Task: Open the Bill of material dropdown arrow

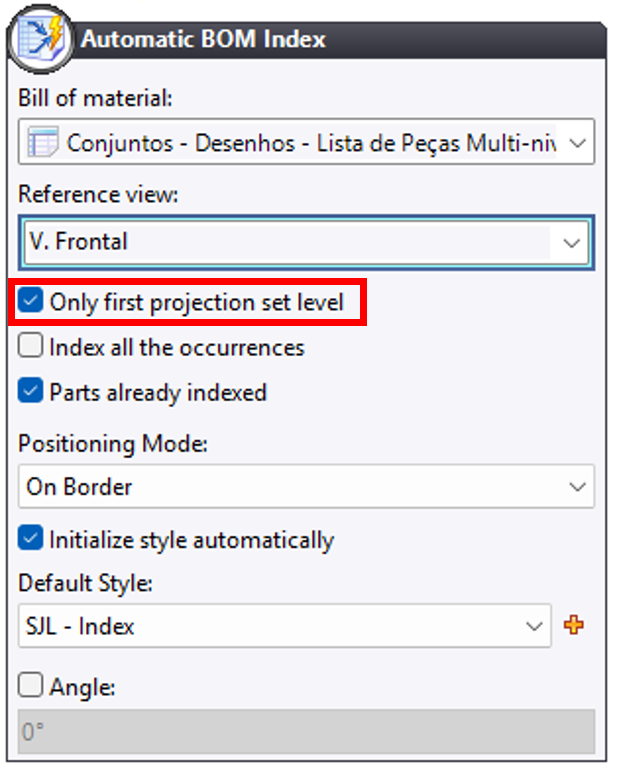Action: (578, 143)
